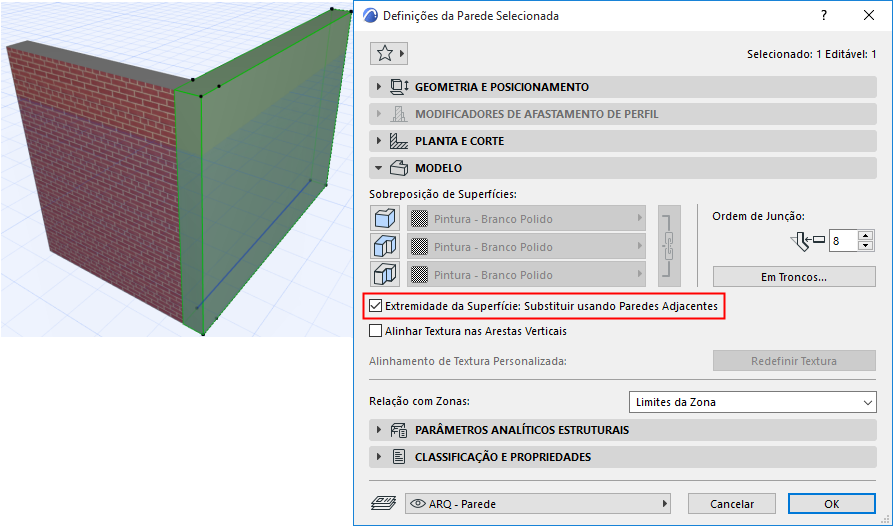Click the second surface material swatch

coord(420,246)
